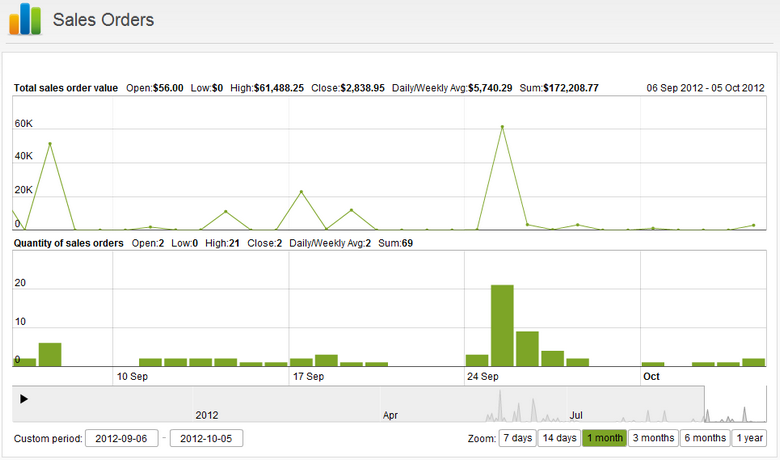Click the date range 06 Sep 2012 - 05 Oct 2012
Image resolution: width=780 pixels, height=460 pixels.
click(x=705, y=88)
